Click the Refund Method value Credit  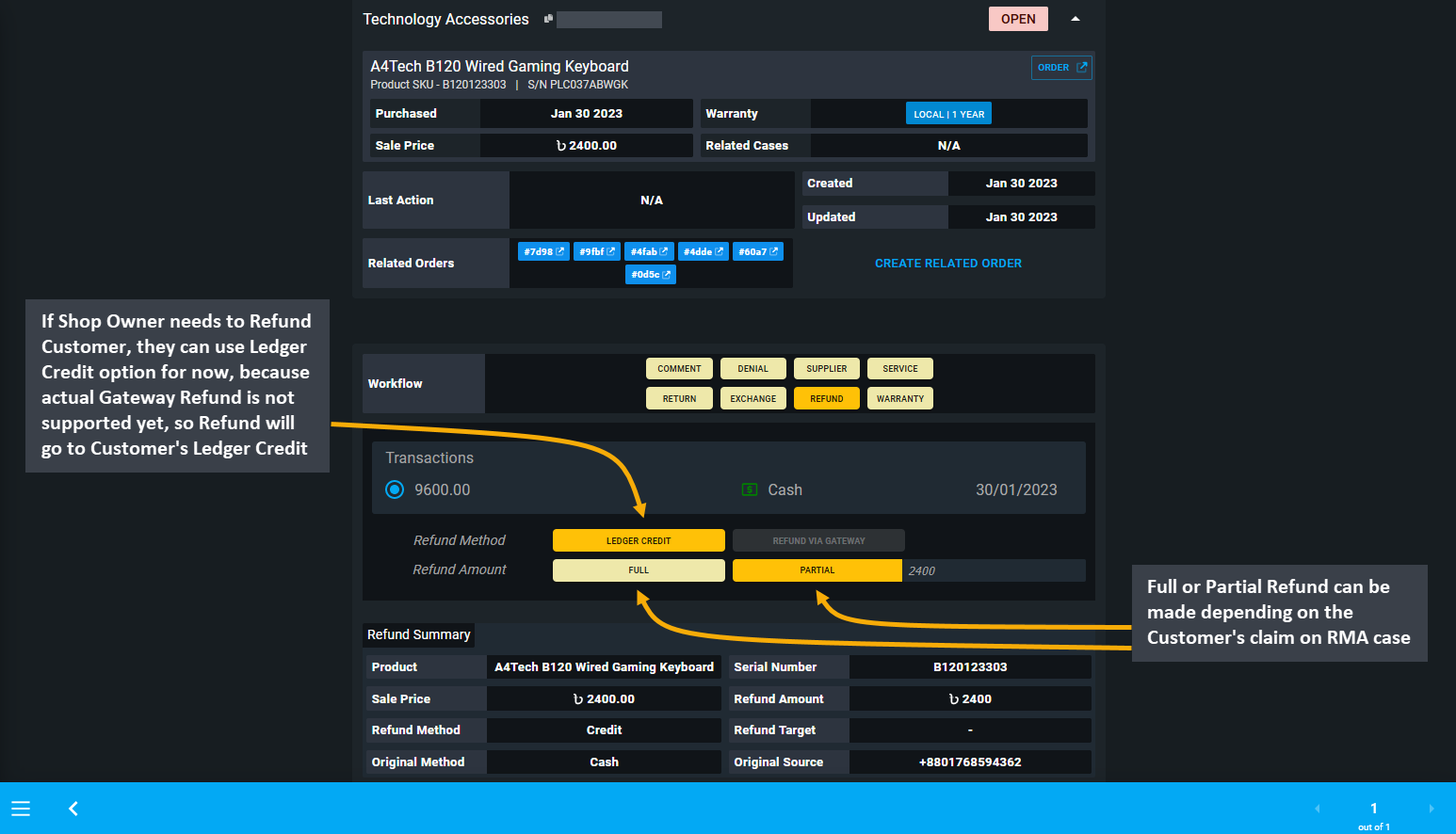pyautogui.click(x=604, y=730)
